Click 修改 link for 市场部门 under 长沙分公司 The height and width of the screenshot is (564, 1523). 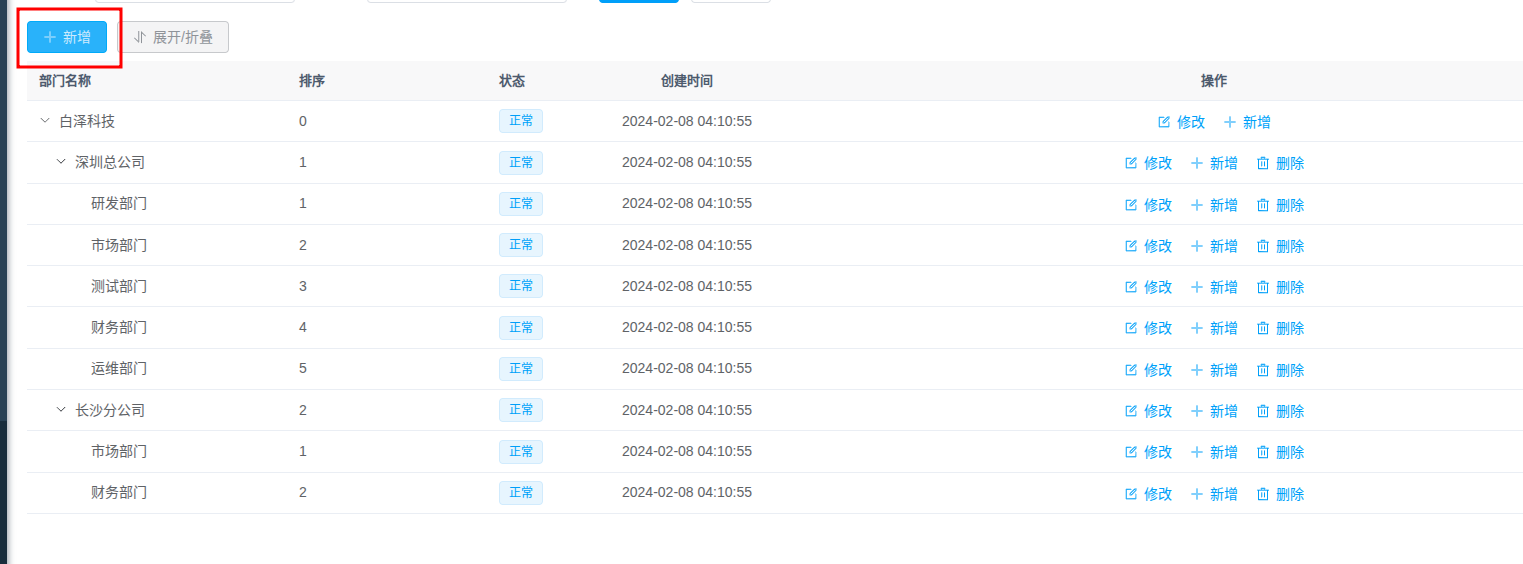[x=1157, y=452]
